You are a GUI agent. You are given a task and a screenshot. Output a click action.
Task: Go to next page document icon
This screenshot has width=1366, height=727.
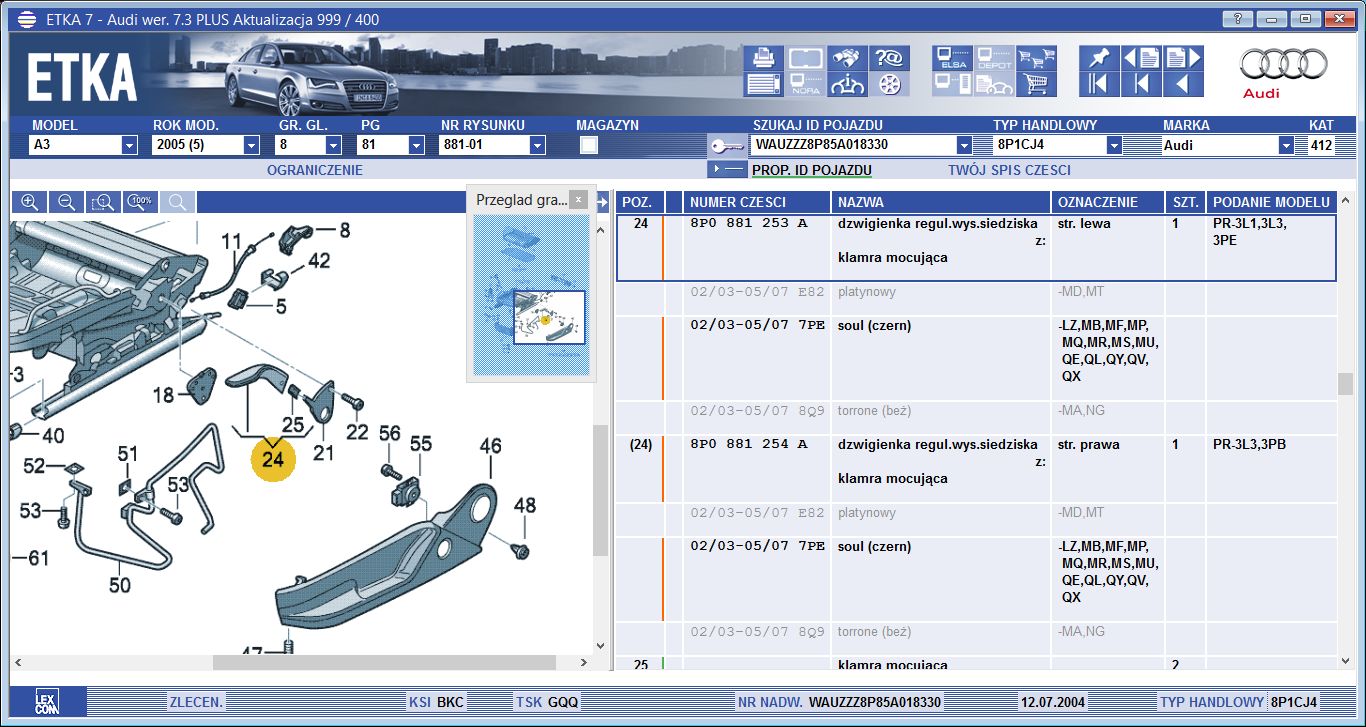pos(1182,58)
